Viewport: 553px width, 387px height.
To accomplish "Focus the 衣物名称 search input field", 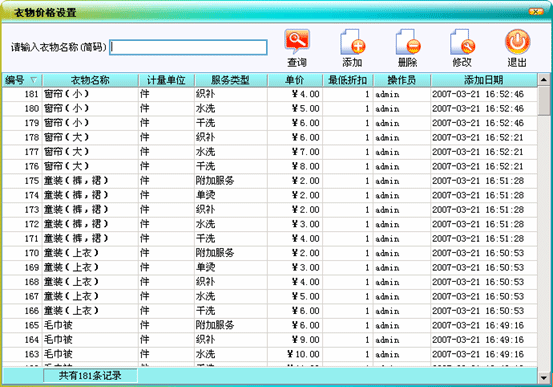I will (x=188, y=47).
